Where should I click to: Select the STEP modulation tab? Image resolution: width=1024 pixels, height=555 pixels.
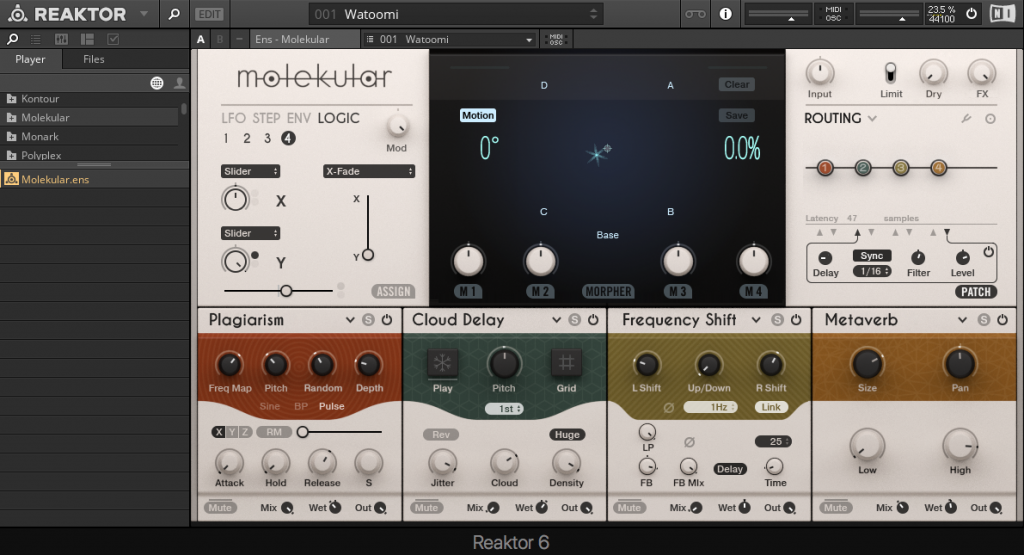[266, 118]
